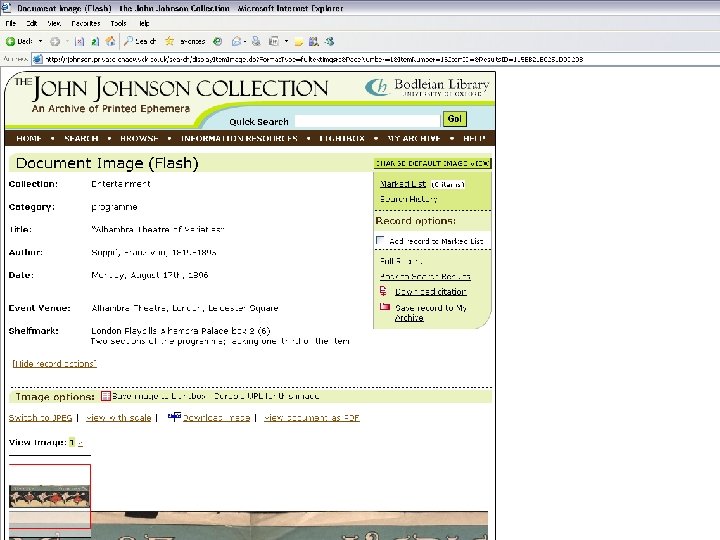
Task: Open the Search History link
Action: pyautogui.click(x=408, y=199)
